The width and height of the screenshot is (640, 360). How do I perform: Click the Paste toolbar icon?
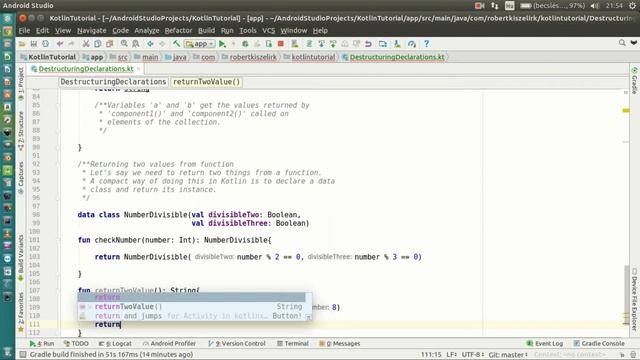tap(109, 44)
